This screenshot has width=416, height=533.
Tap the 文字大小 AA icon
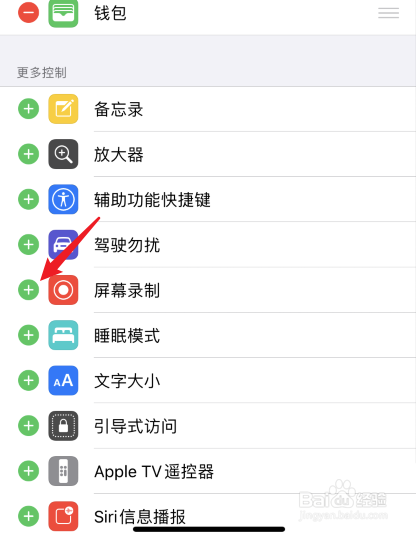click(63, 380)
